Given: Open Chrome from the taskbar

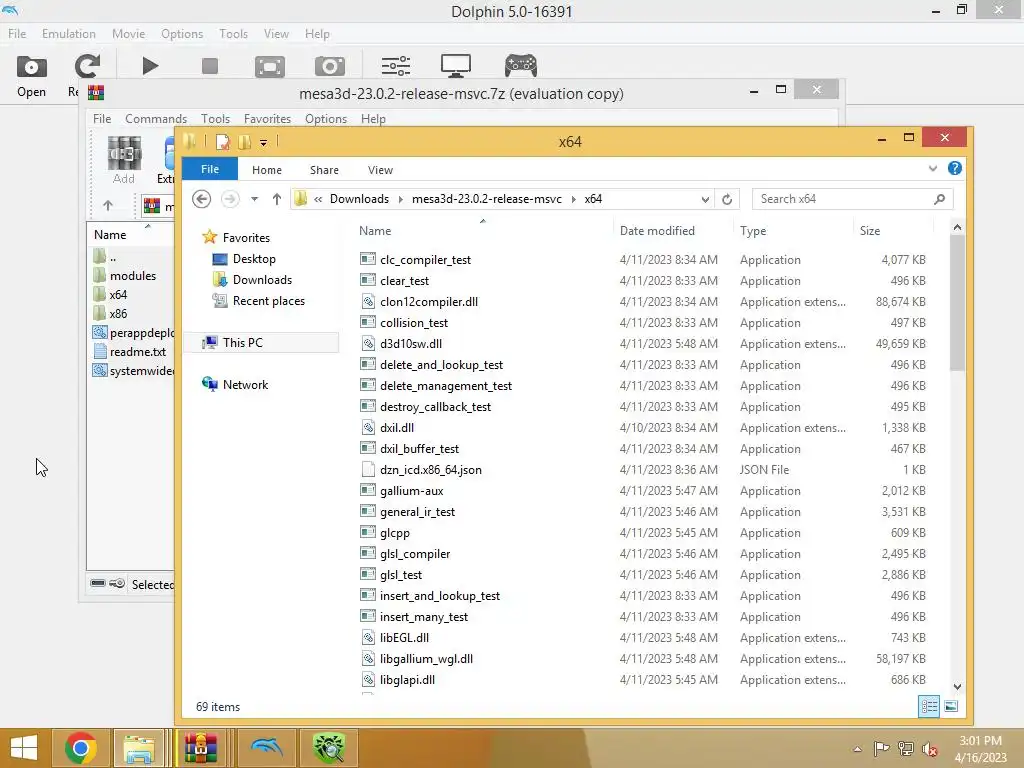Looking at the screenshot, I should coord(81,748).
